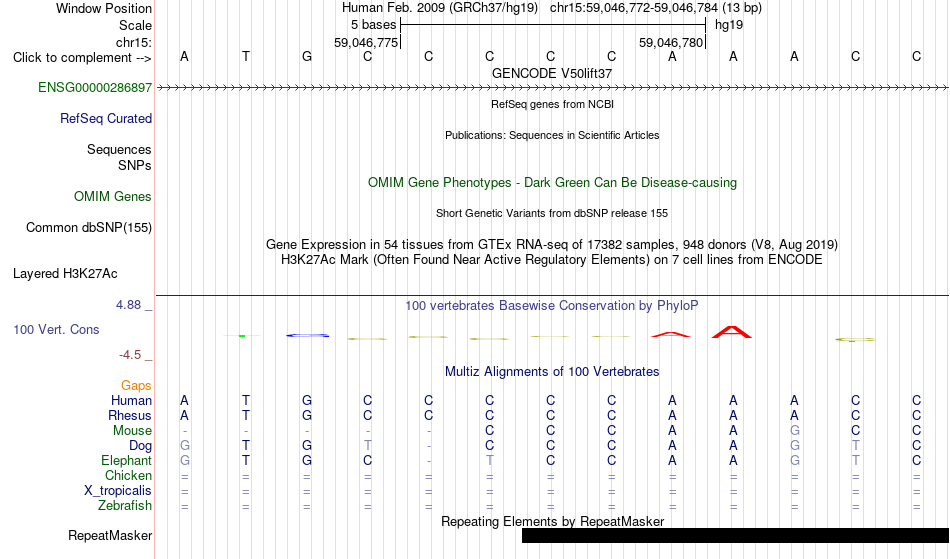950x559 pixels.
Task: Click the Common dbSNP(155) track label
Action: (89, 228)
